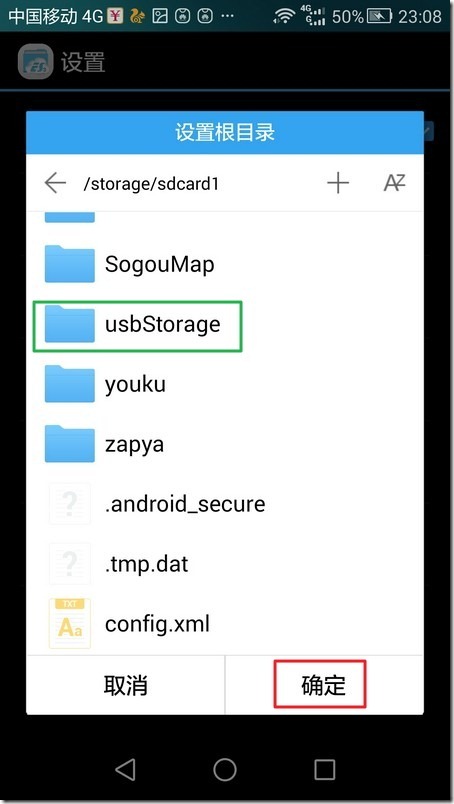
Task: Tap the .tmp.dat unknown file icon
Action: coord(70,564)
